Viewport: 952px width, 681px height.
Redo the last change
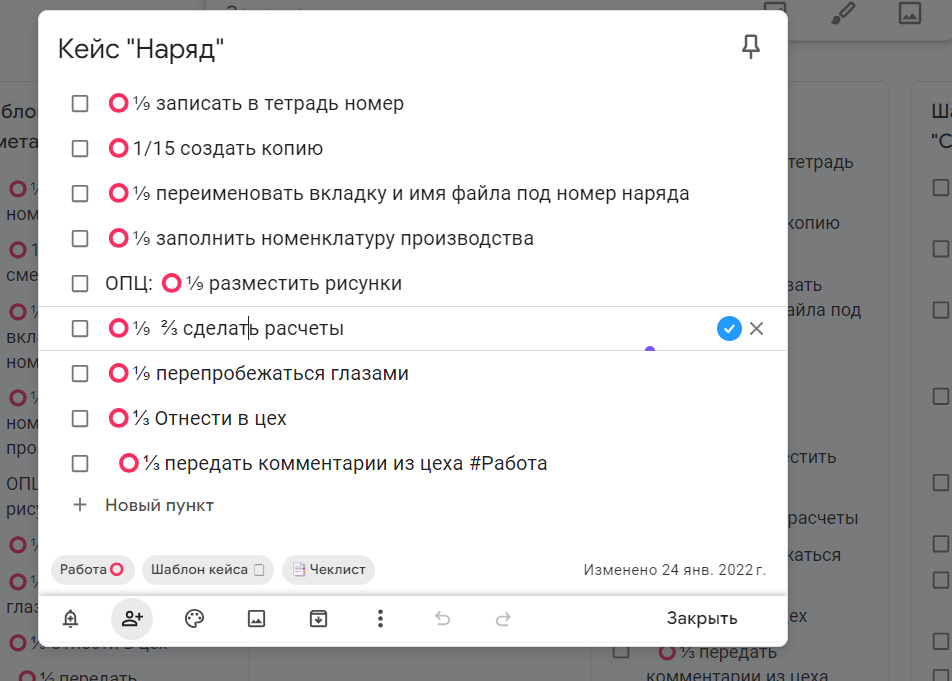point(503,619)
